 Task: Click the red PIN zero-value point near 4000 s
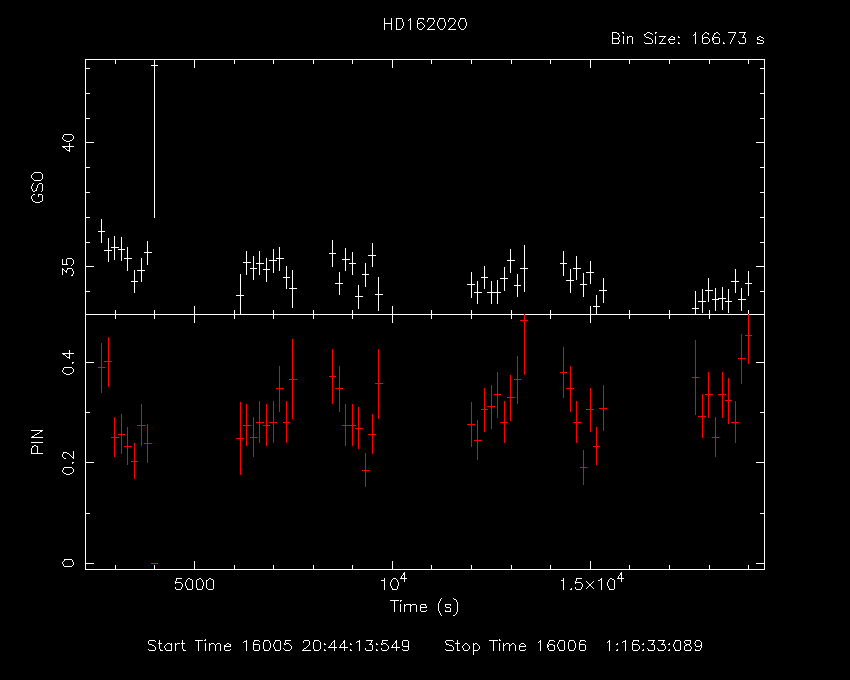coord(154,564)
